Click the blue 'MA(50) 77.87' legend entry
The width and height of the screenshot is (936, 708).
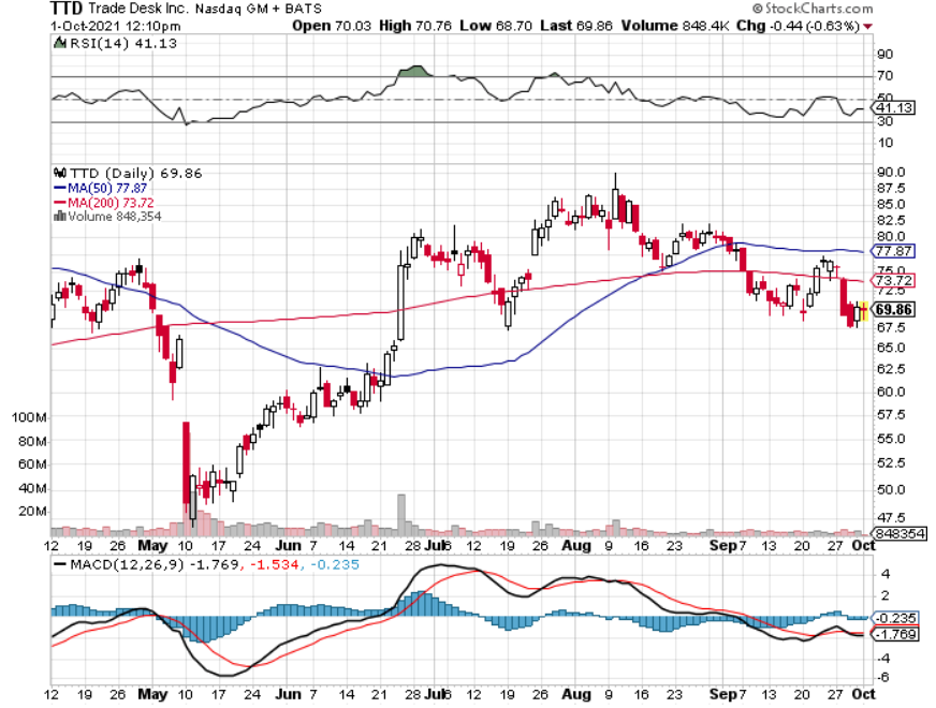point(100,188)
